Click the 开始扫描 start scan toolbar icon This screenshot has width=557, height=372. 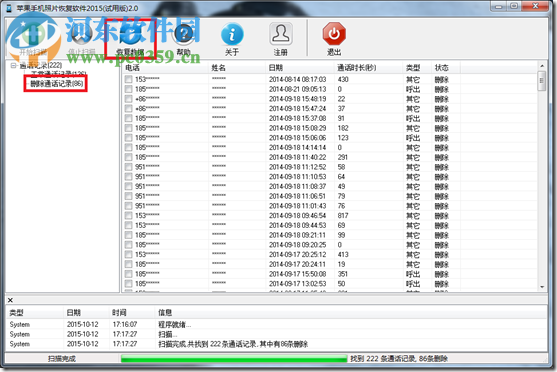(32, 35)
